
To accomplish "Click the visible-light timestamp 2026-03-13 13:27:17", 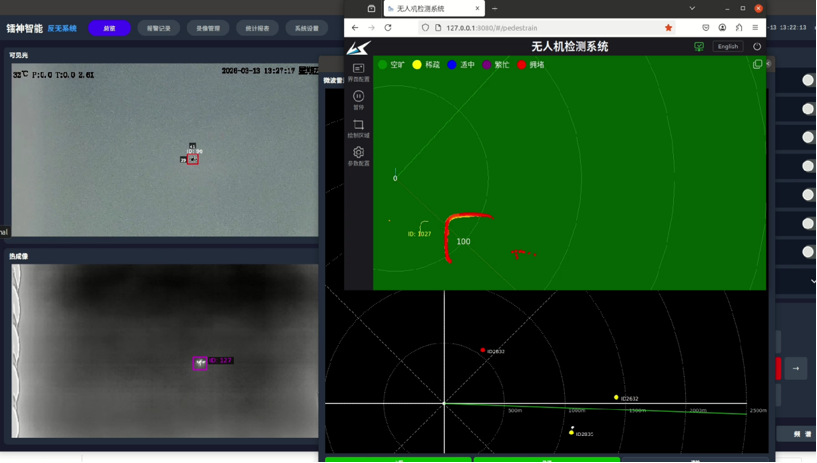I will coord(258,70).
